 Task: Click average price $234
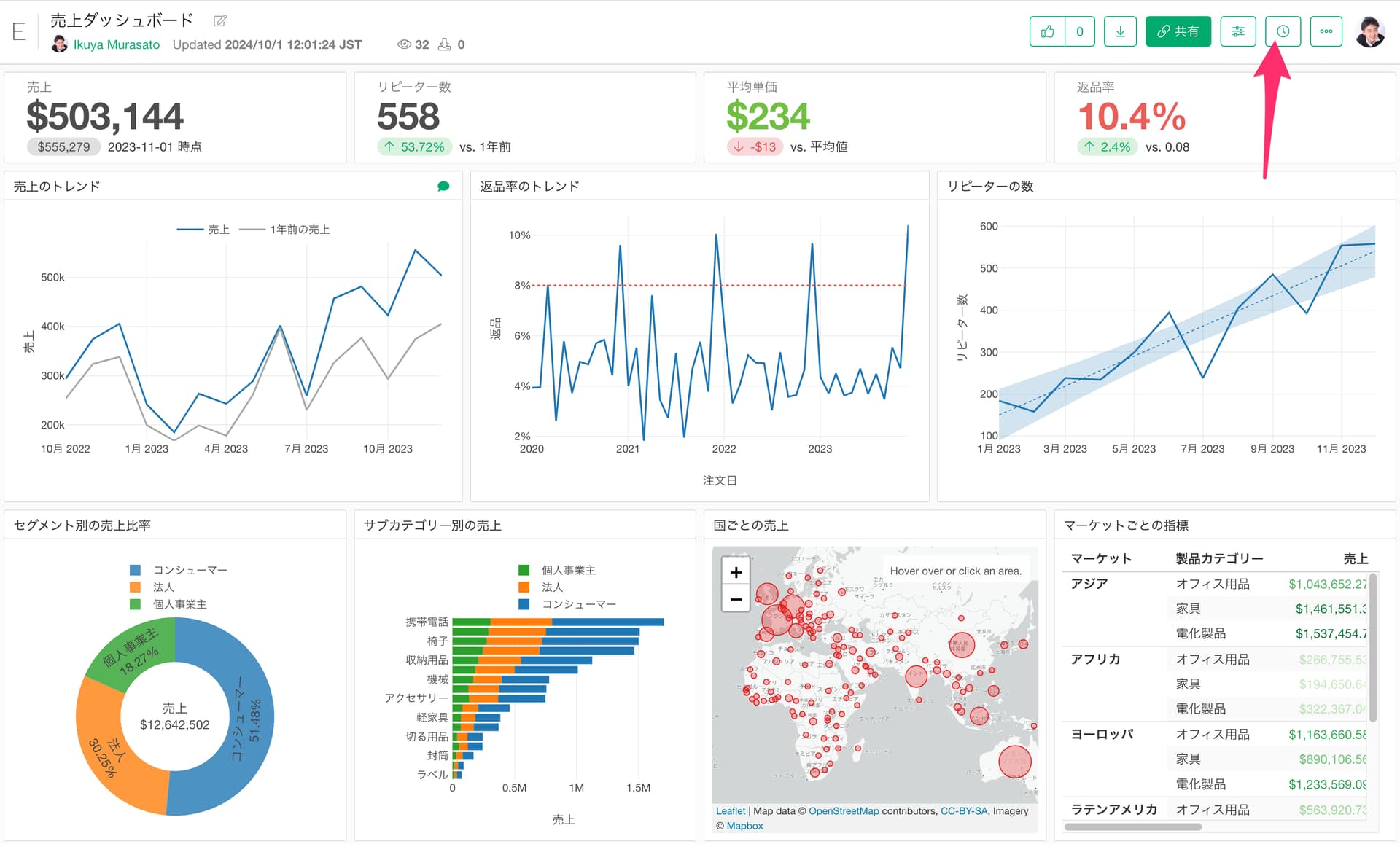(769, 117)
